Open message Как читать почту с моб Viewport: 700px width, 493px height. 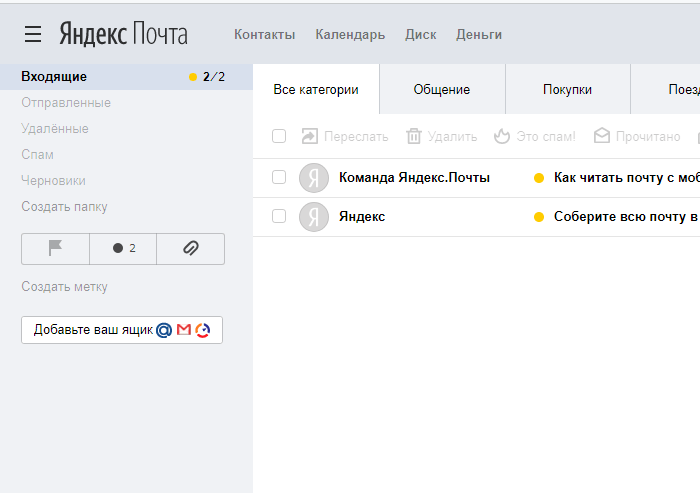(x=627, y=178)
